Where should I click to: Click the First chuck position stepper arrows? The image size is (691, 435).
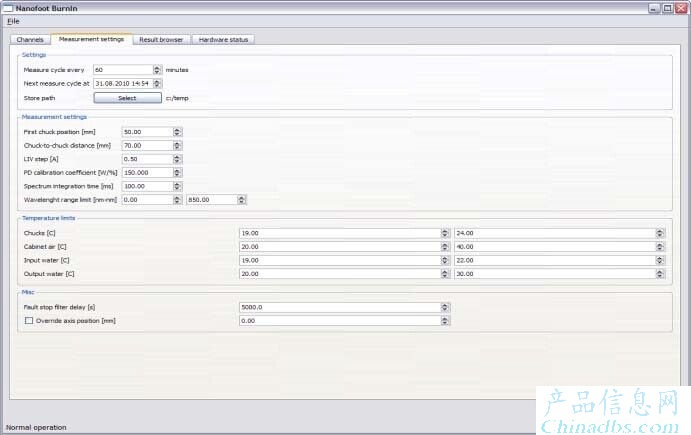(x=177, y=132)
